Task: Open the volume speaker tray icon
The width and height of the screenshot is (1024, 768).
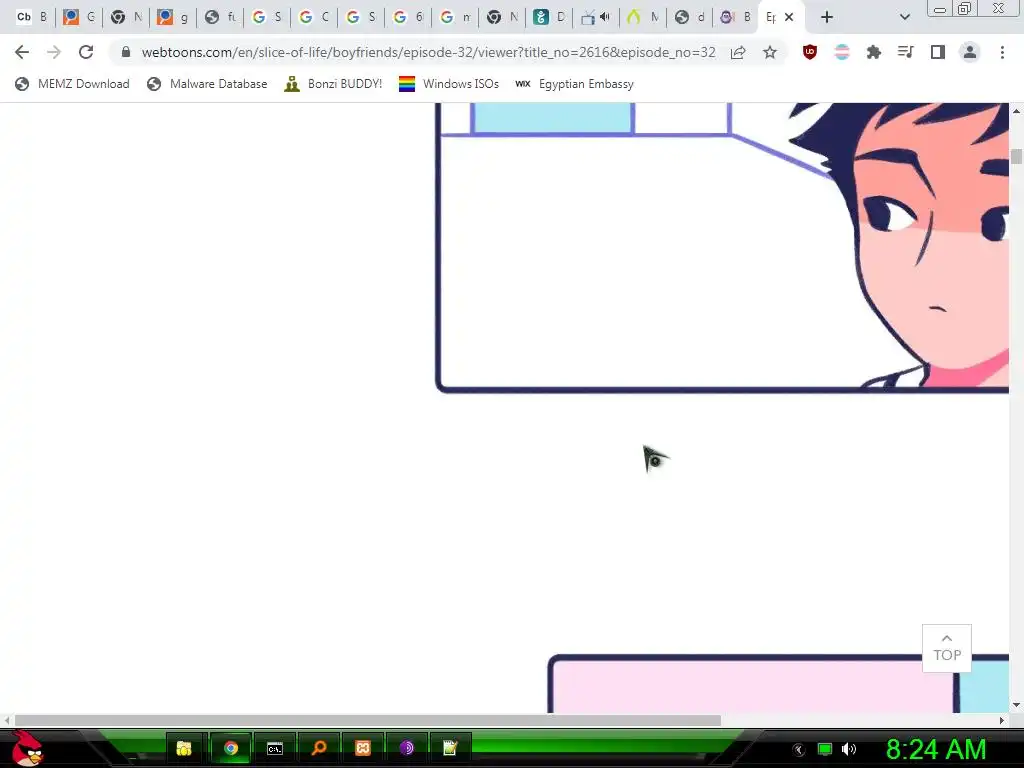Action: tap(848, 749)
